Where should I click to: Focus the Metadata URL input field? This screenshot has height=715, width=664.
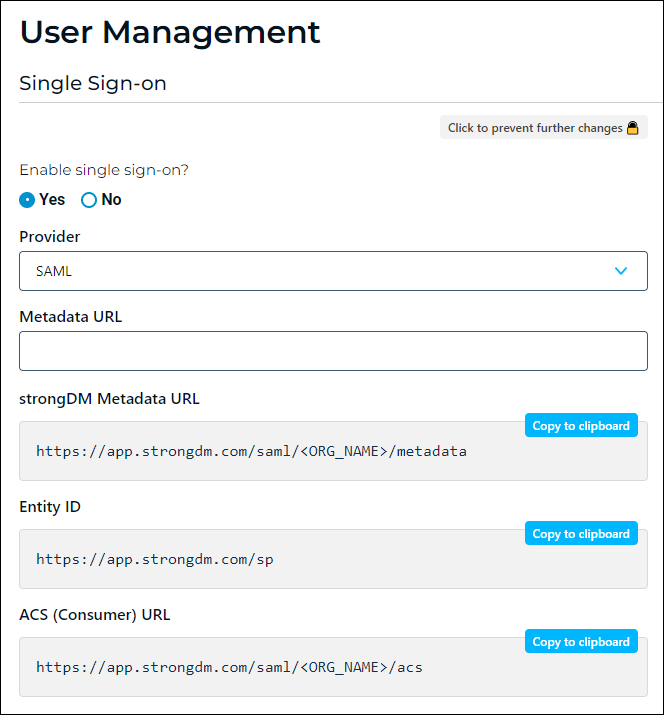333,351
